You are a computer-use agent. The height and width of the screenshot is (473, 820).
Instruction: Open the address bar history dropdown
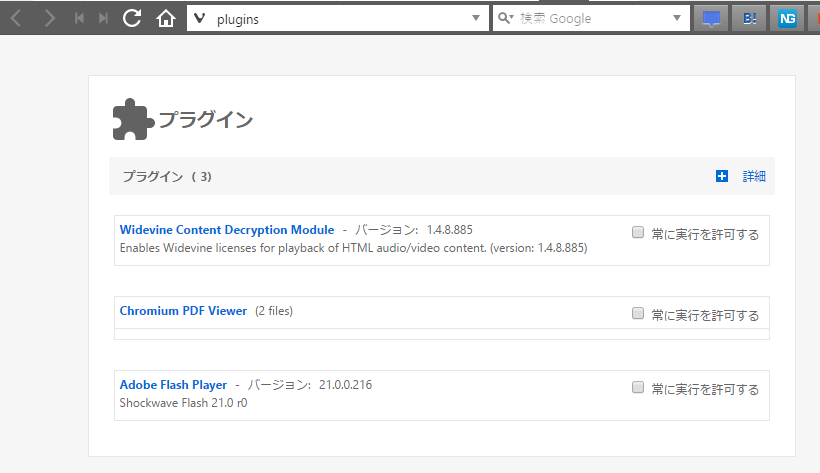[476, 18]
